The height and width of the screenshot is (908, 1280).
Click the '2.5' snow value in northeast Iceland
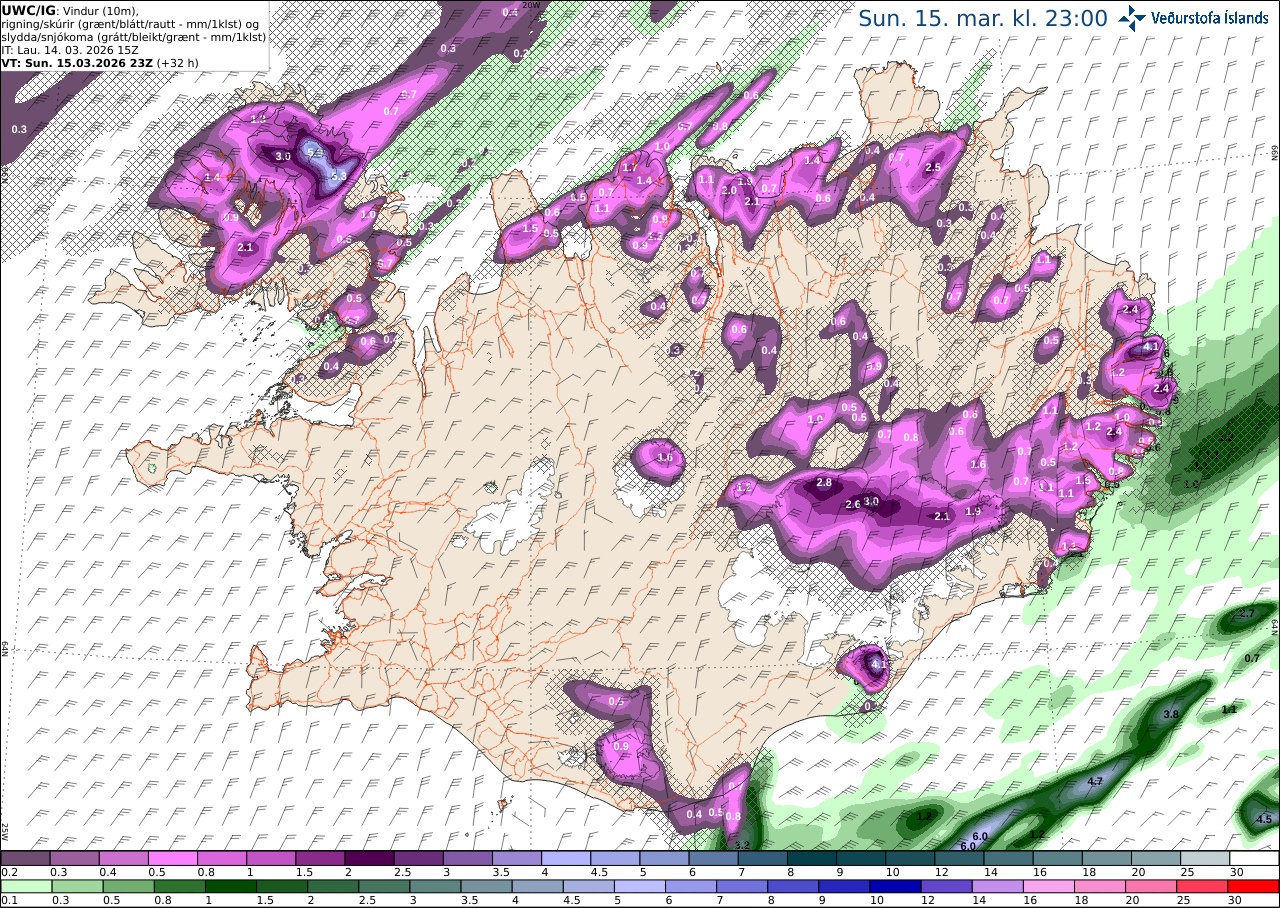(x=934, y=167)
